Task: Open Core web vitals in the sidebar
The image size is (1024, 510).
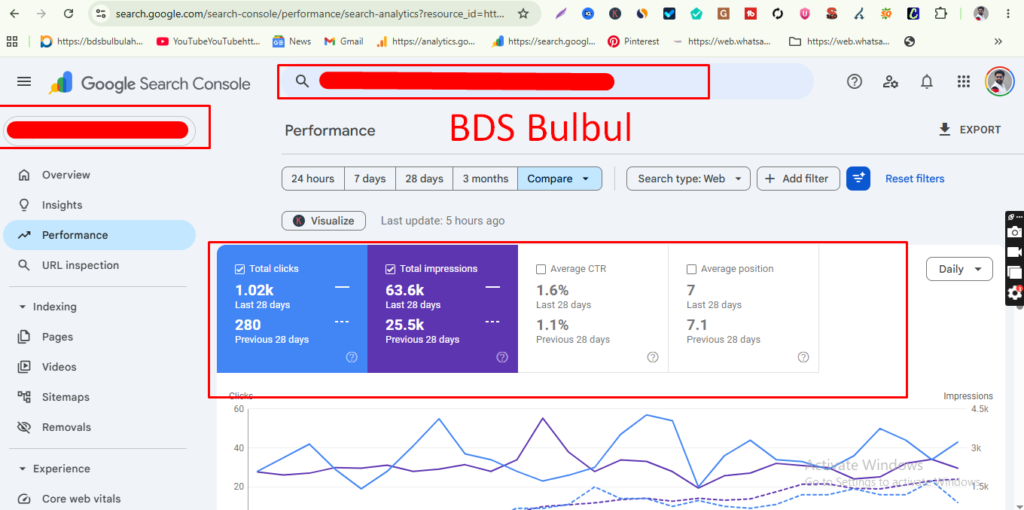Action: click(x=99, y=499)
